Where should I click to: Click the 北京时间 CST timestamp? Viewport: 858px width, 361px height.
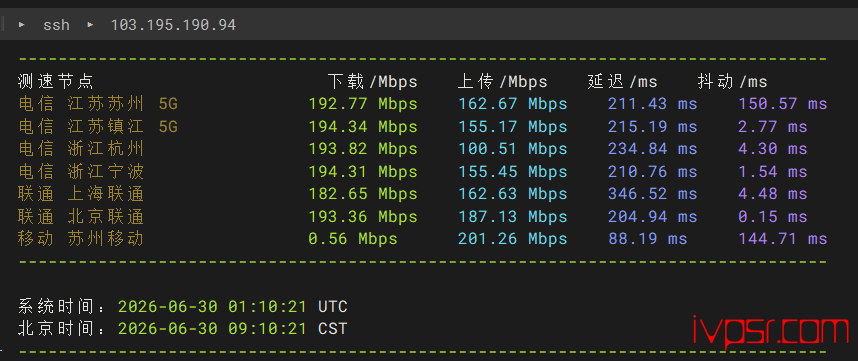(233, 329)
